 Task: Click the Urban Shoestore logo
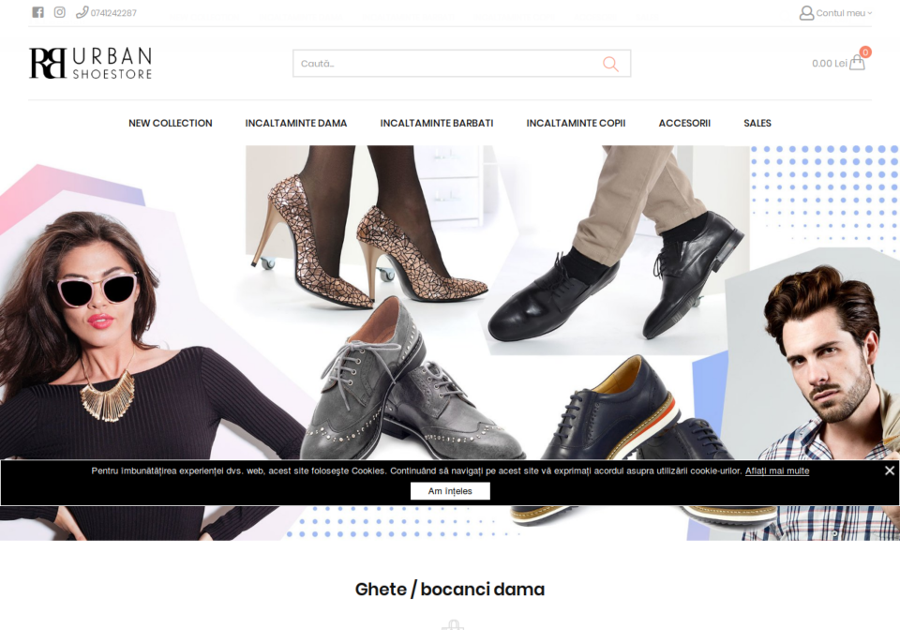pyautogui.click(x=91, y=63)
